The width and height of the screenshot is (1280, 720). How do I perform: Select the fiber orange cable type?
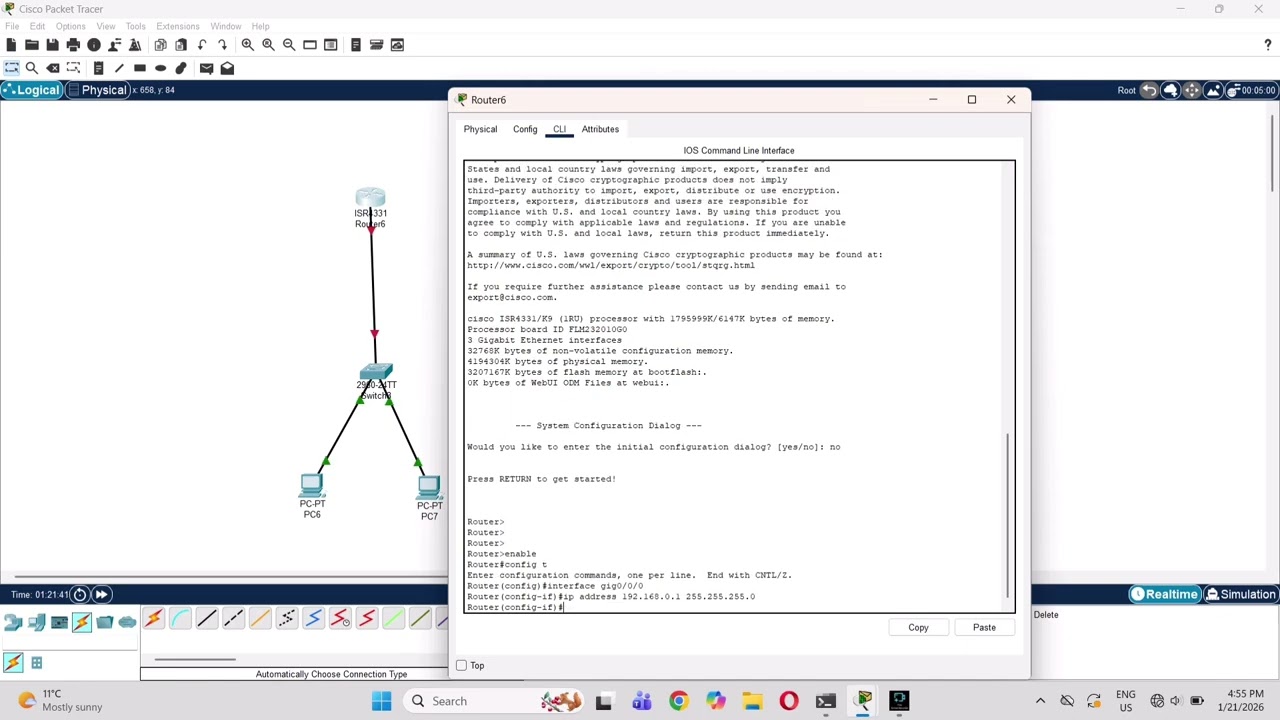click(x=260, y=620)
